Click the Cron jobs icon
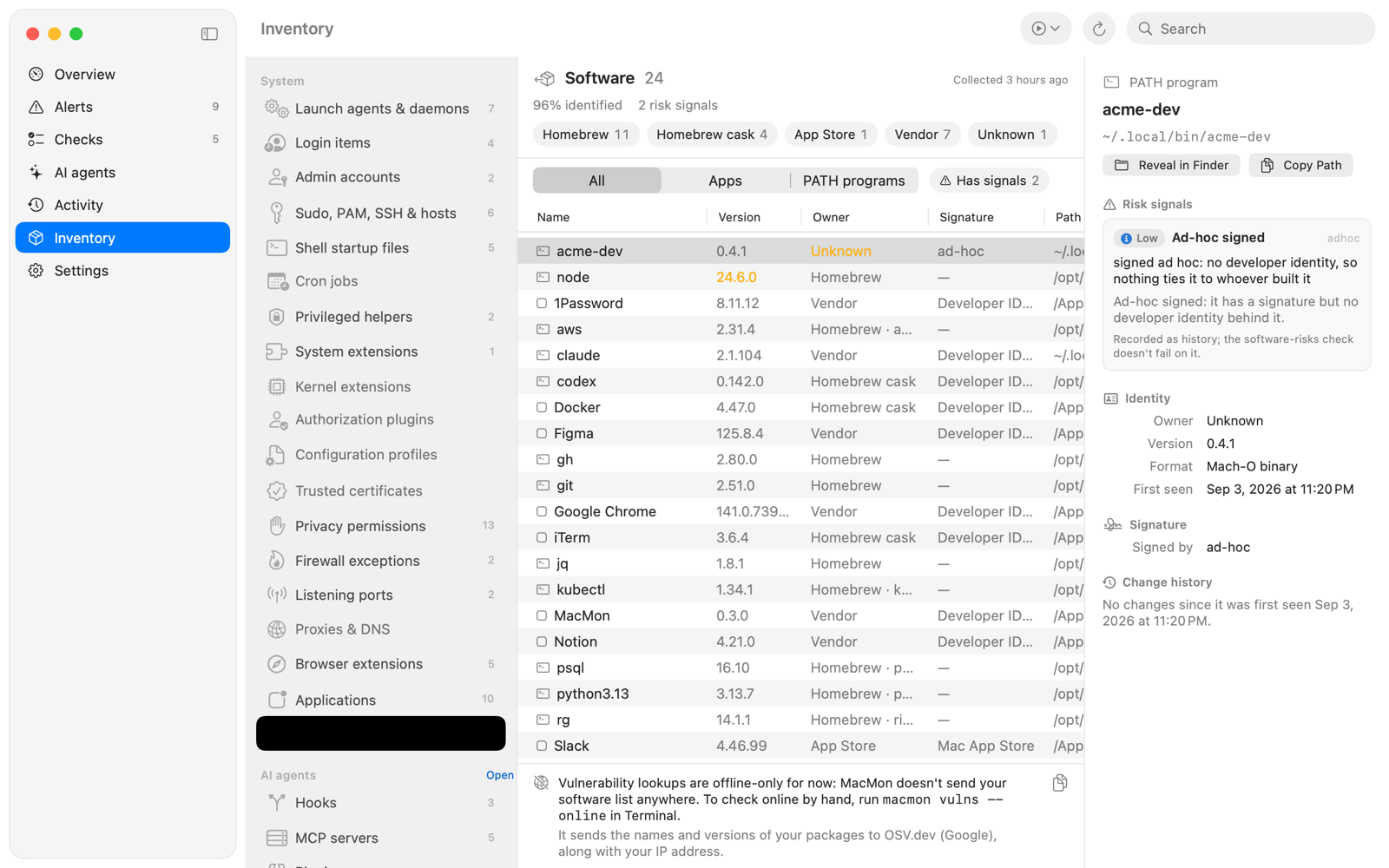This screenshot has height=868, width=1389. click(x=277, y=281)
